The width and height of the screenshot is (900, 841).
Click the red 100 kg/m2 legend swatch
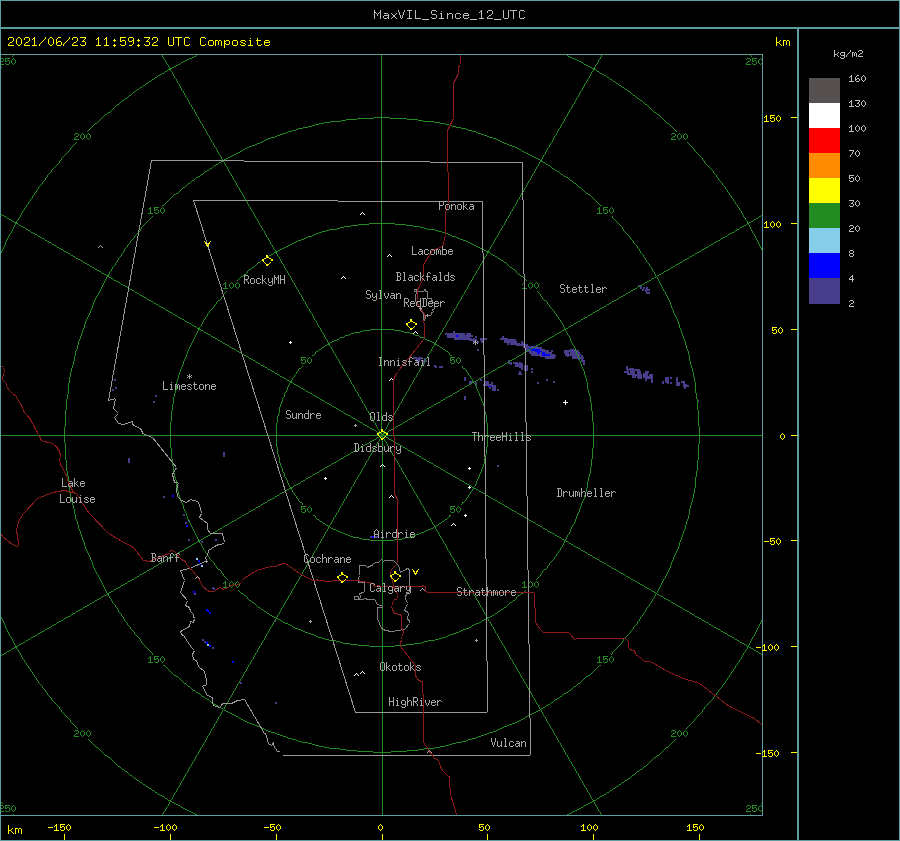click(x=824, y=141)
